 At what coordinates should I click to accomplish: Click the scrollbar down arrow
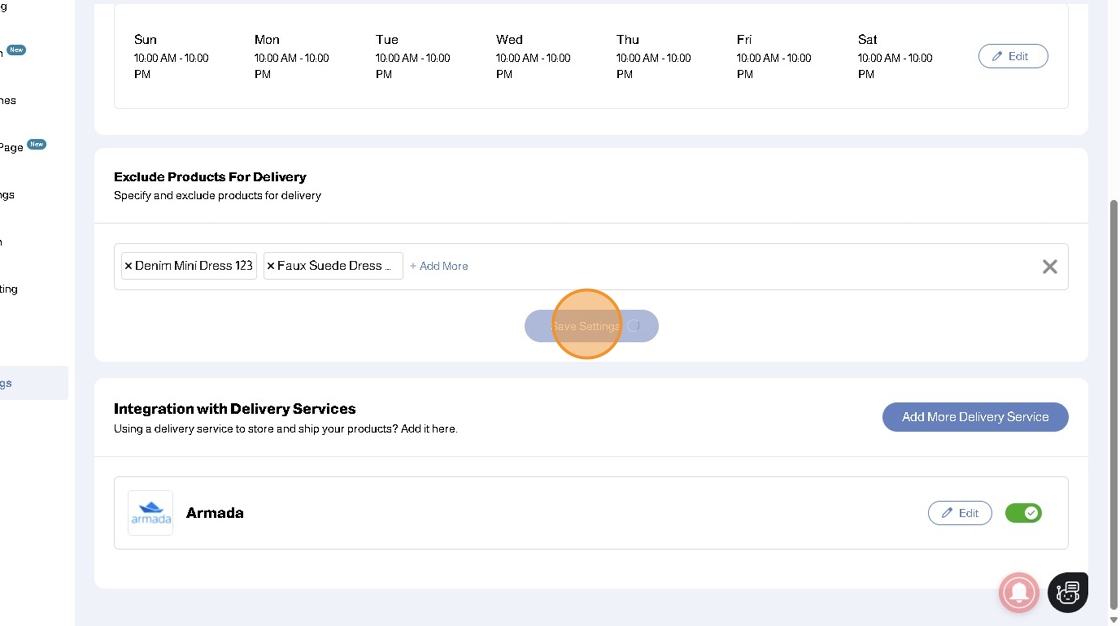tap(1113, 619)
